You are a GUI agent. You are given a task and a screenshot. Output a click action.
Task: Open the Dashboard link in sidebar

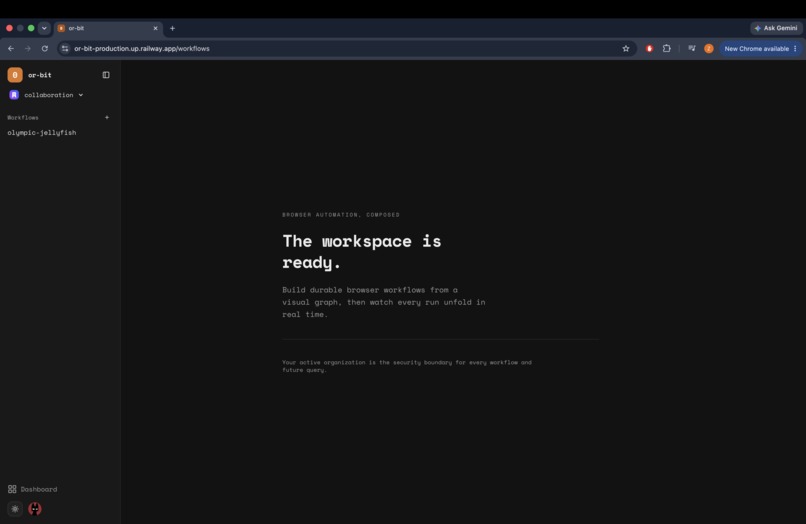[33, 489]
